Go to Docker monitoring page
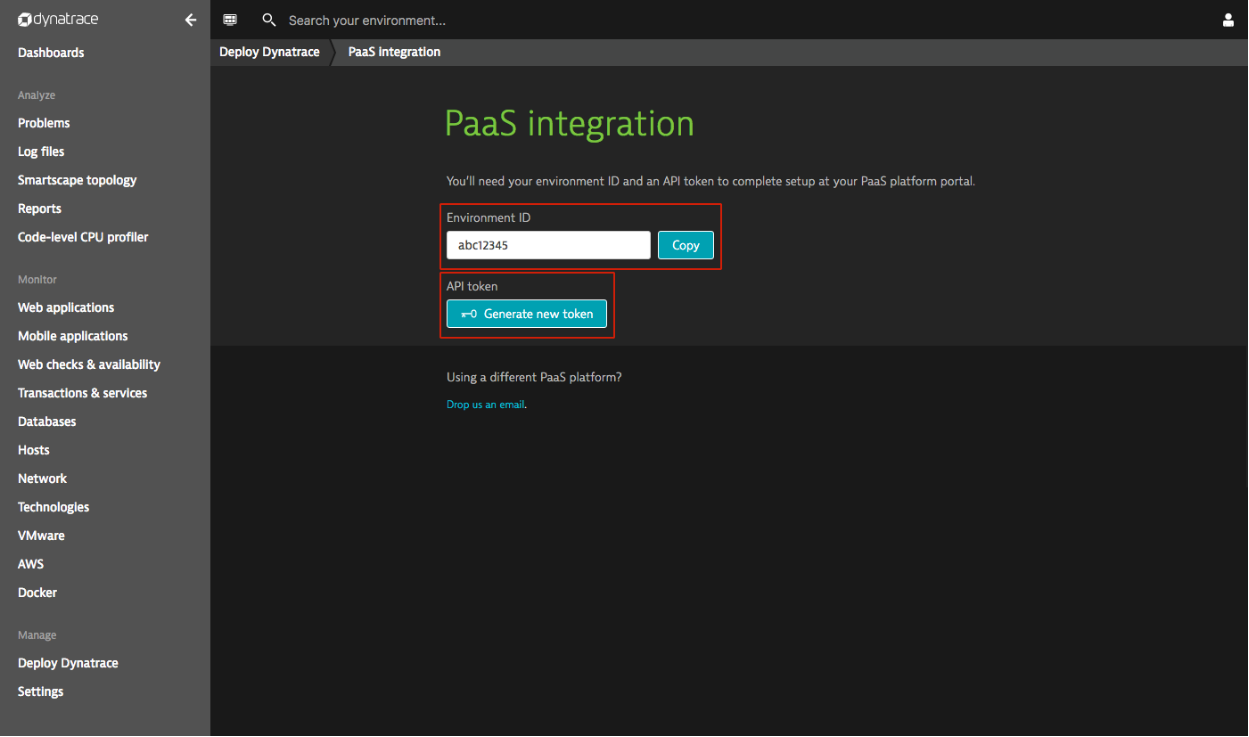The image size is (1249, 737). tap(37, 593)
